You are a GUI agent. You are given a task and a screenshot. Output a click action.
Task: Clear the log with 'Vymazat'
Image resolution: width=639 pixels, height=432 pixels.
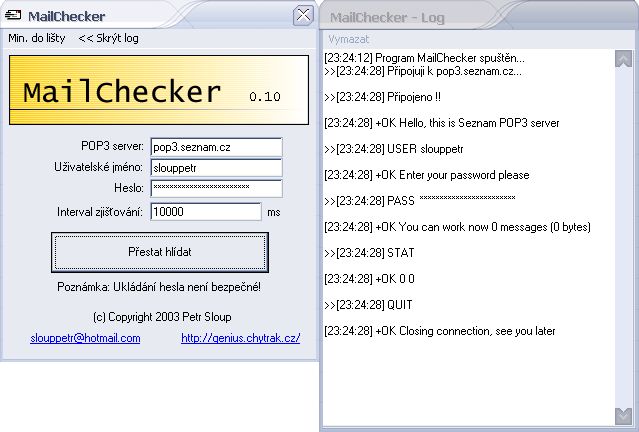click(349, 39)
